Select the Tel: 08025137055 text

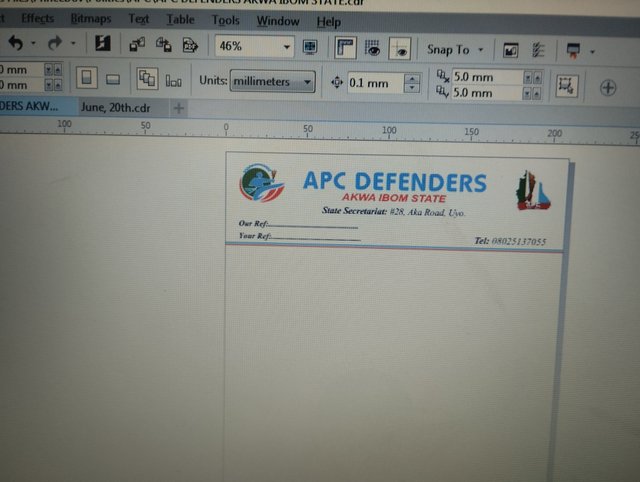(510, 241)
